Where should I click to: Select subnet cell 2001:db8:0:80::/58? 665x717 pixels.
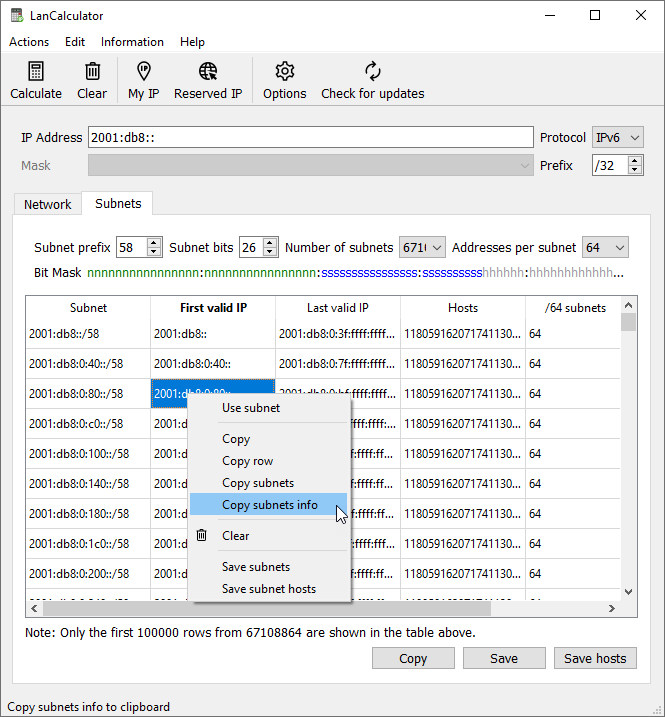click(x=88, y=394)
